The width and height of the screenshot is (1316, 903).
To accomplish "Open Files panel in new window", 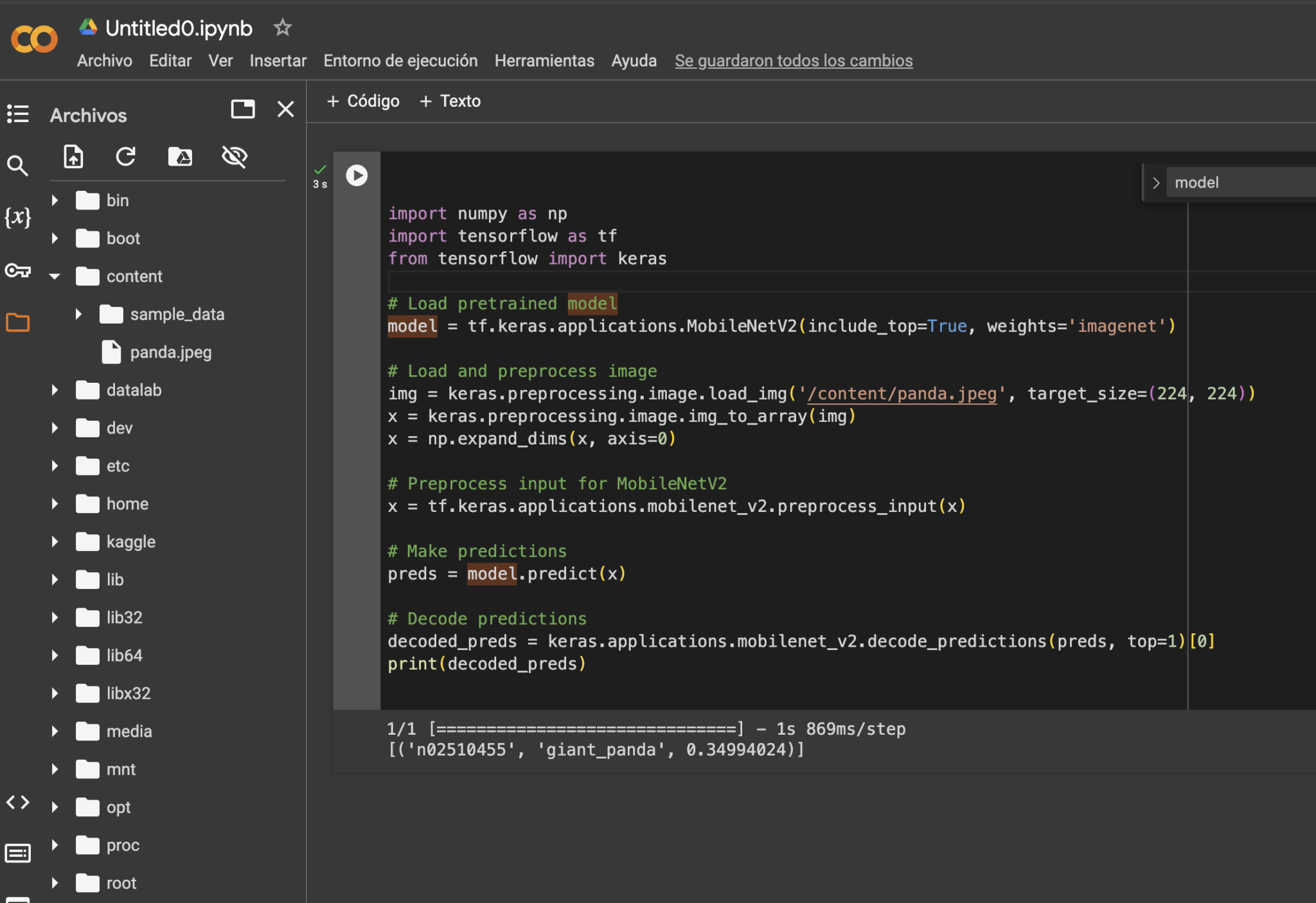I will tap(243, 109).
